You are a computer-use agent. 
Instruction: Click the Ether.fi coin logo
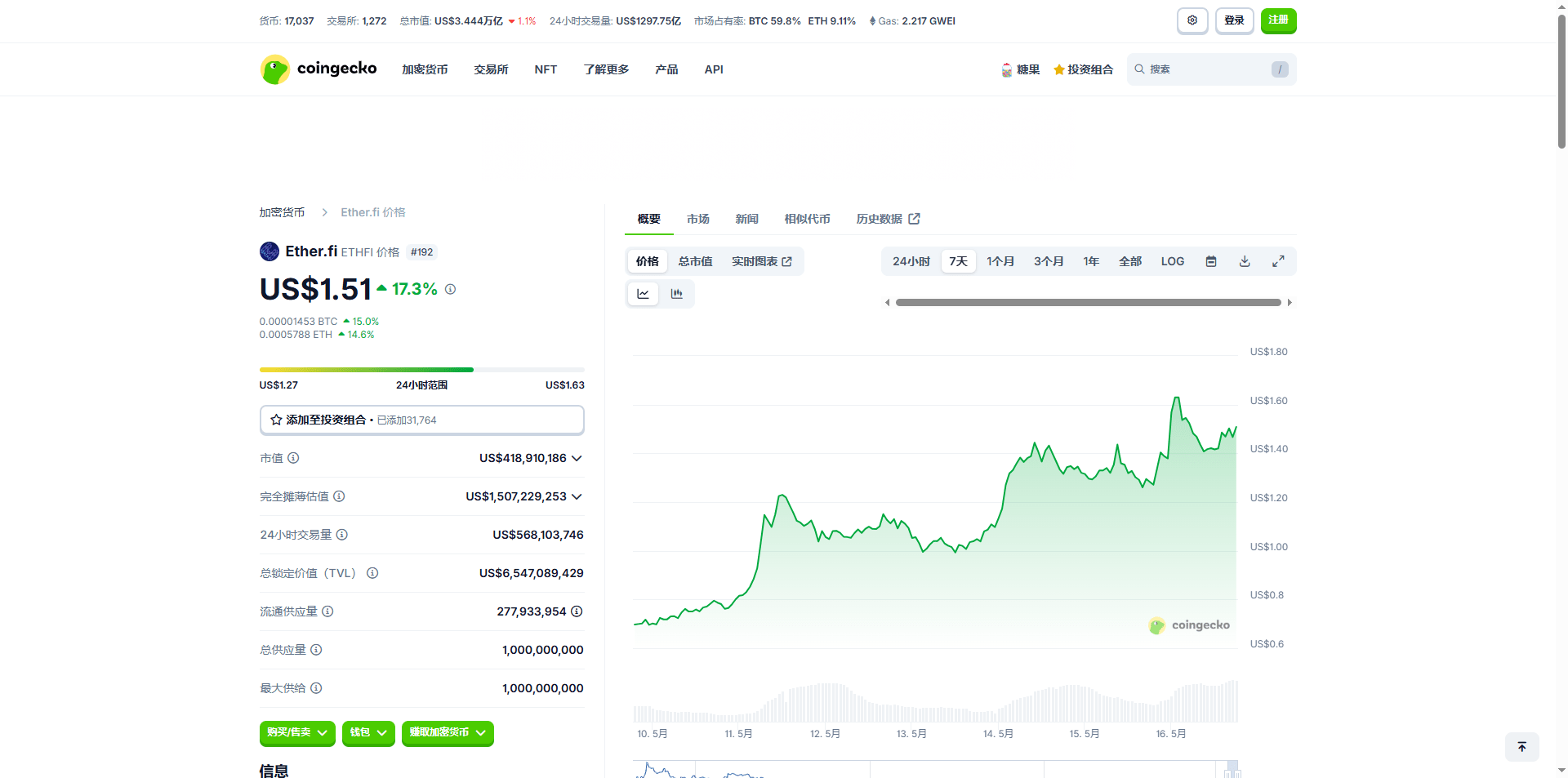coord(269,251)
